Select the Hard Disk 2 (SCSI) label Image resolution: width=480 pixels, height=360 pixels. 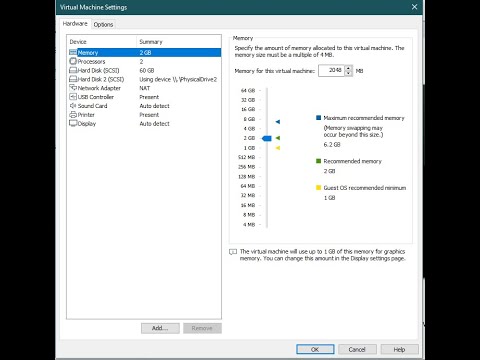[x=101, y=79]
